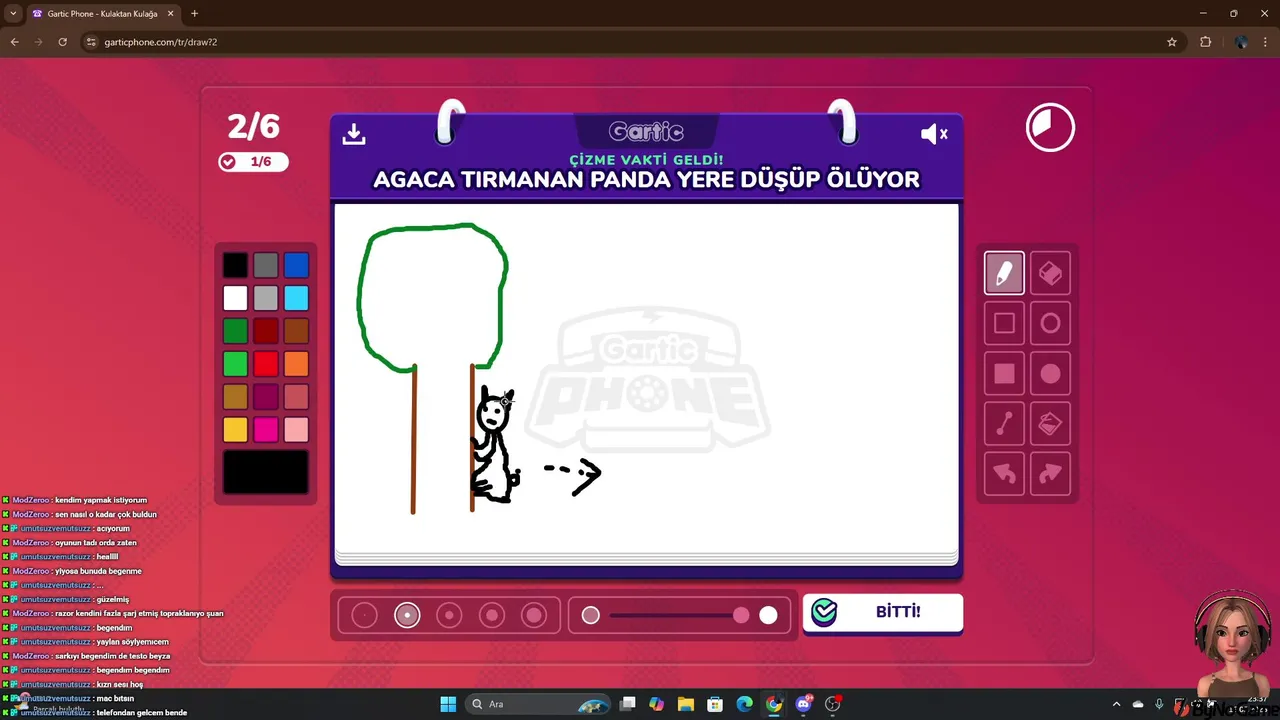This screenshot has height=720, width=1280.
Task: Click the 1/6 players done indicator
Action: pyautogui.click(x=253, y=162)
